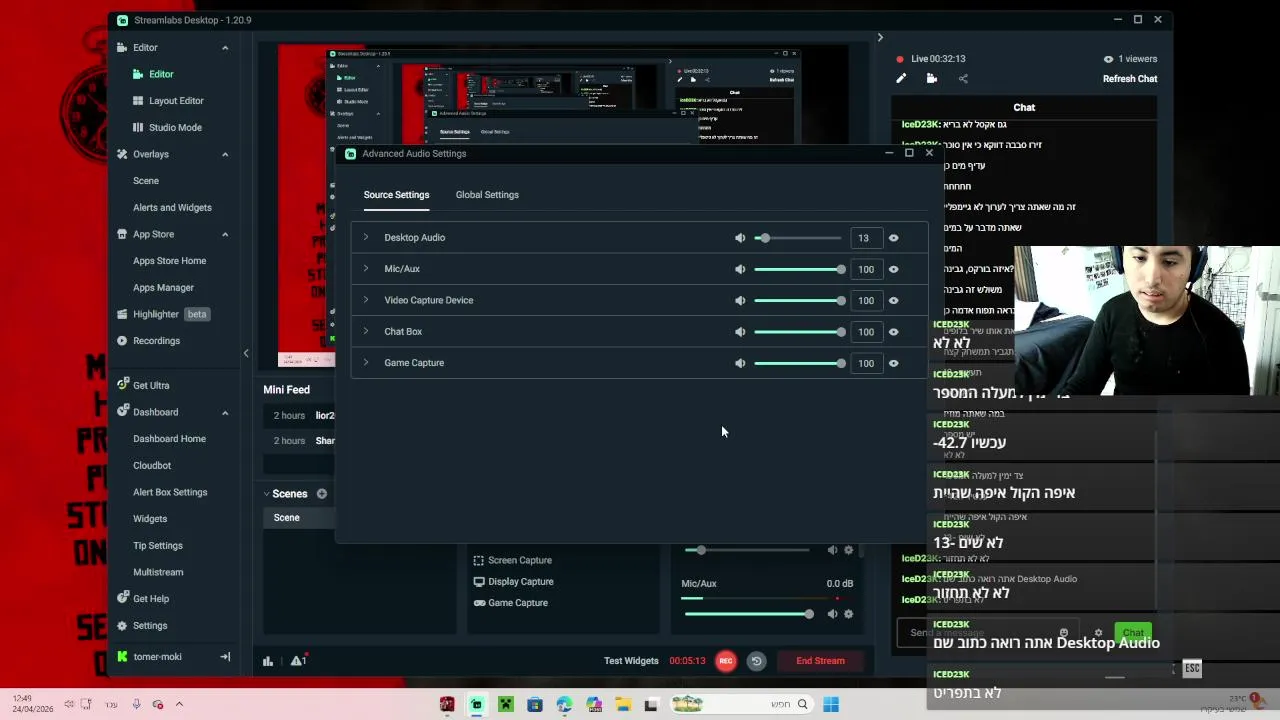
Task: Expand the Desktop Audio settings row
Action: (x=366, y=237)
